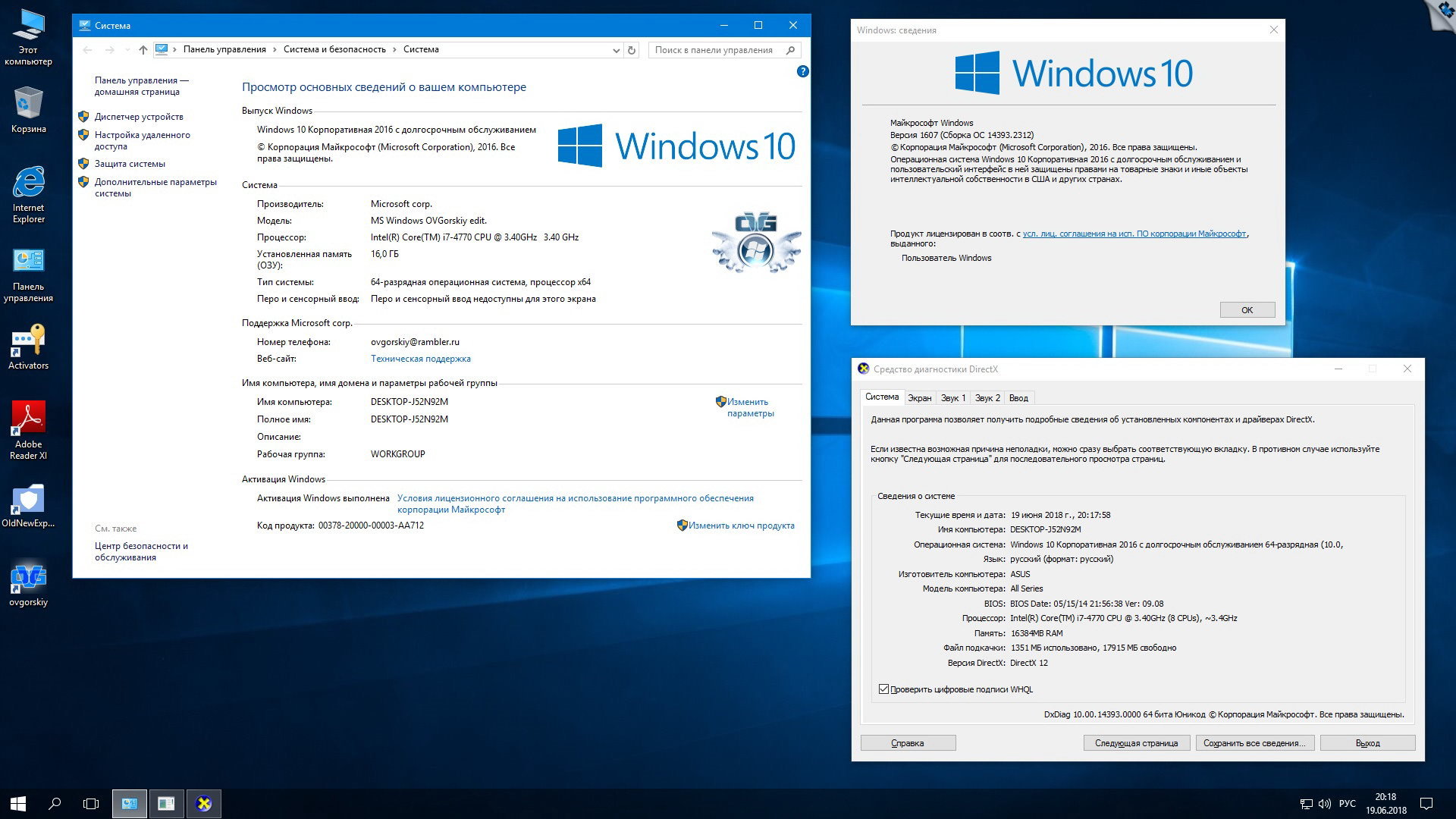
Task: Open Task View on the taskbar
Action: click(x=91, y=804)
